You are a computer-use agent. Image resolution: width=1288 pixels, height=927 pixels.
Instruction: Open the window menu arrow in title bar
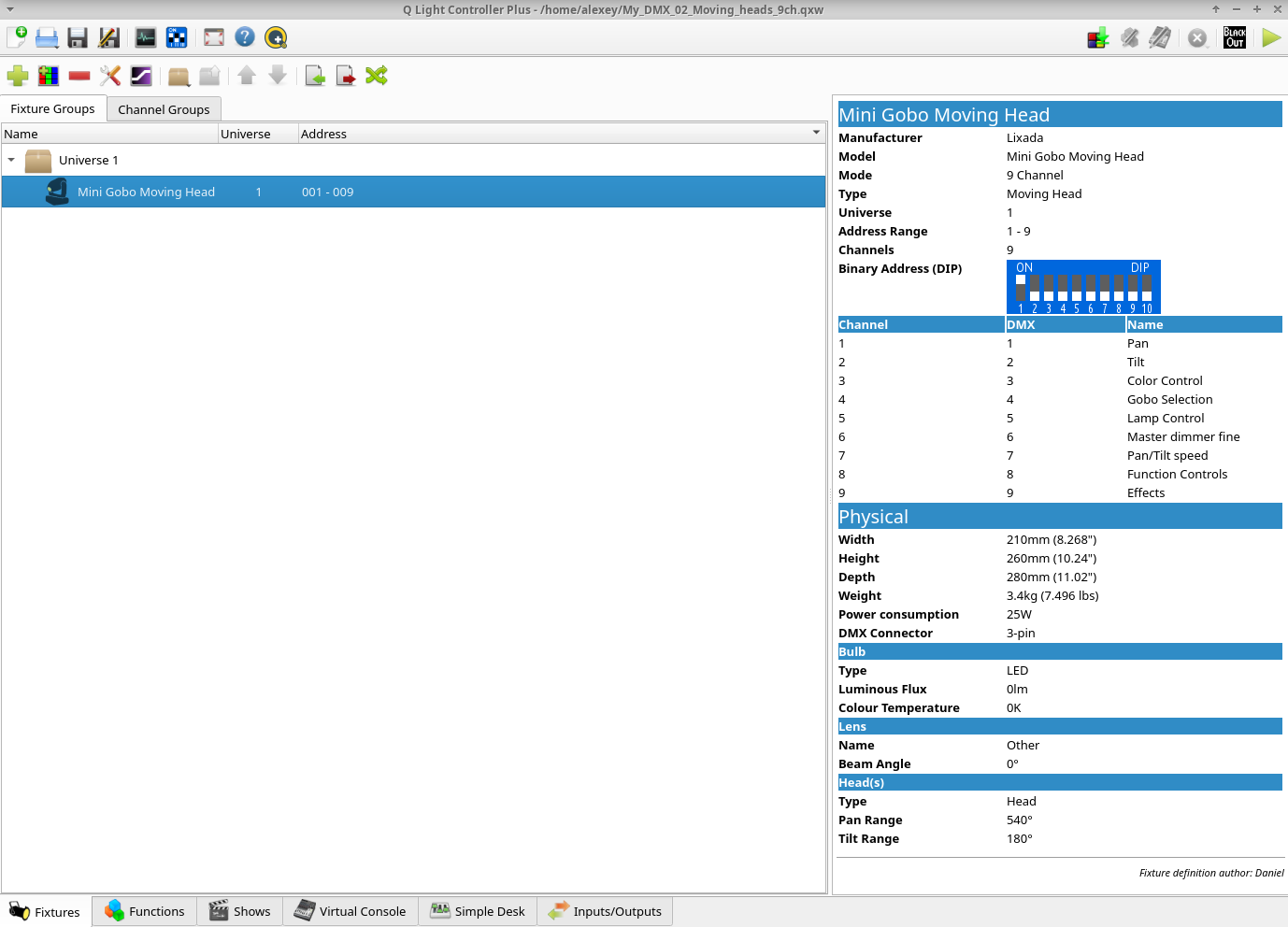point(10,9)
